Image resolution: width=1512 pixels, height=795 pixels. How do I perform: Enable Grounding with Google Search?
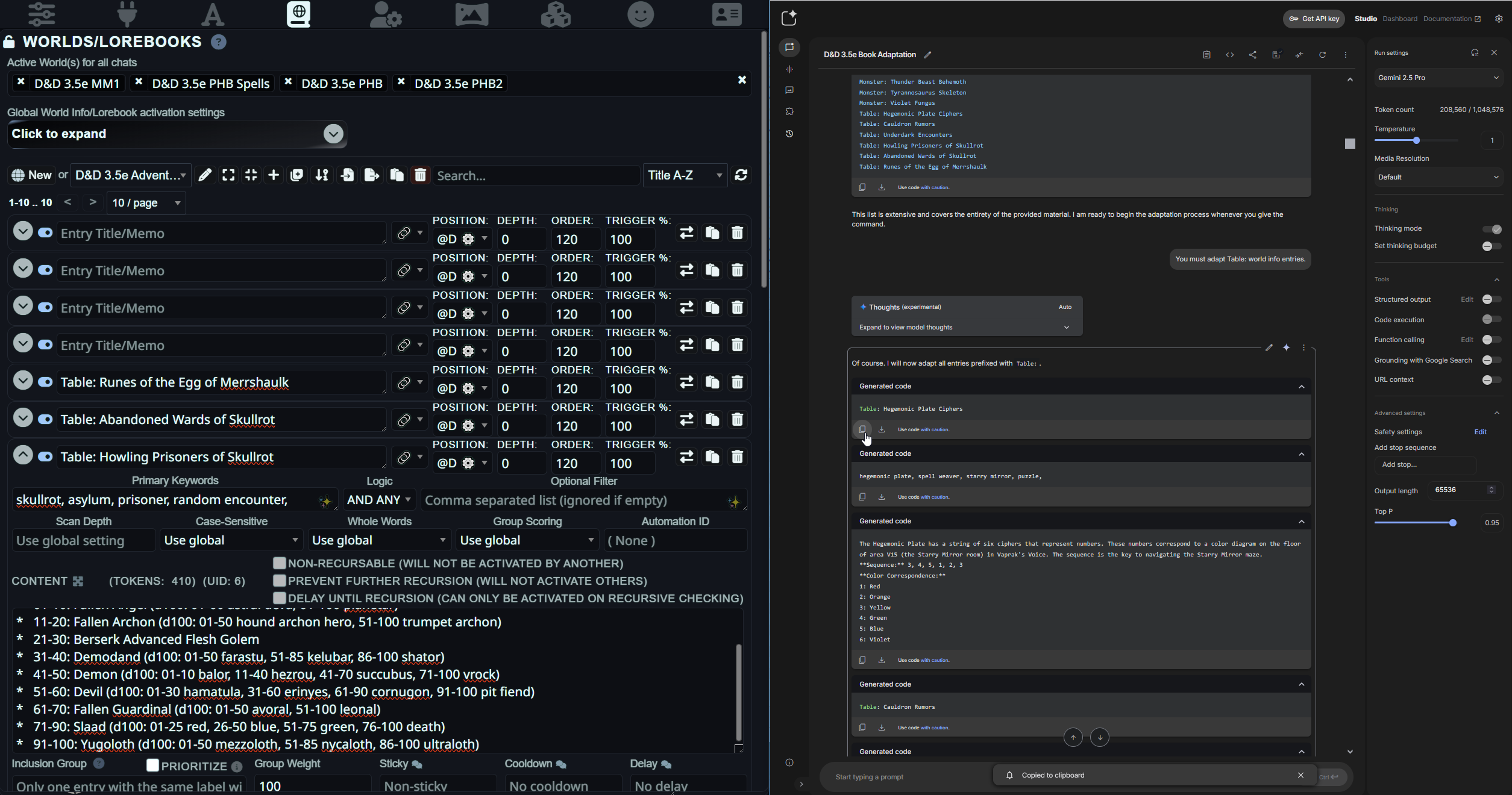[1492, 360]
